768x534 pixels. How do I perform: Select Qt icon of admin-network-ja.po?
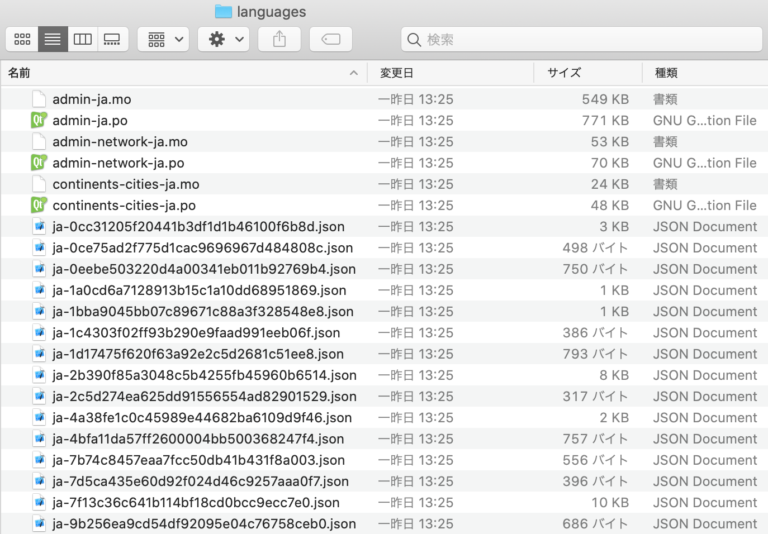pyautogui.click(x=39, y=163)
